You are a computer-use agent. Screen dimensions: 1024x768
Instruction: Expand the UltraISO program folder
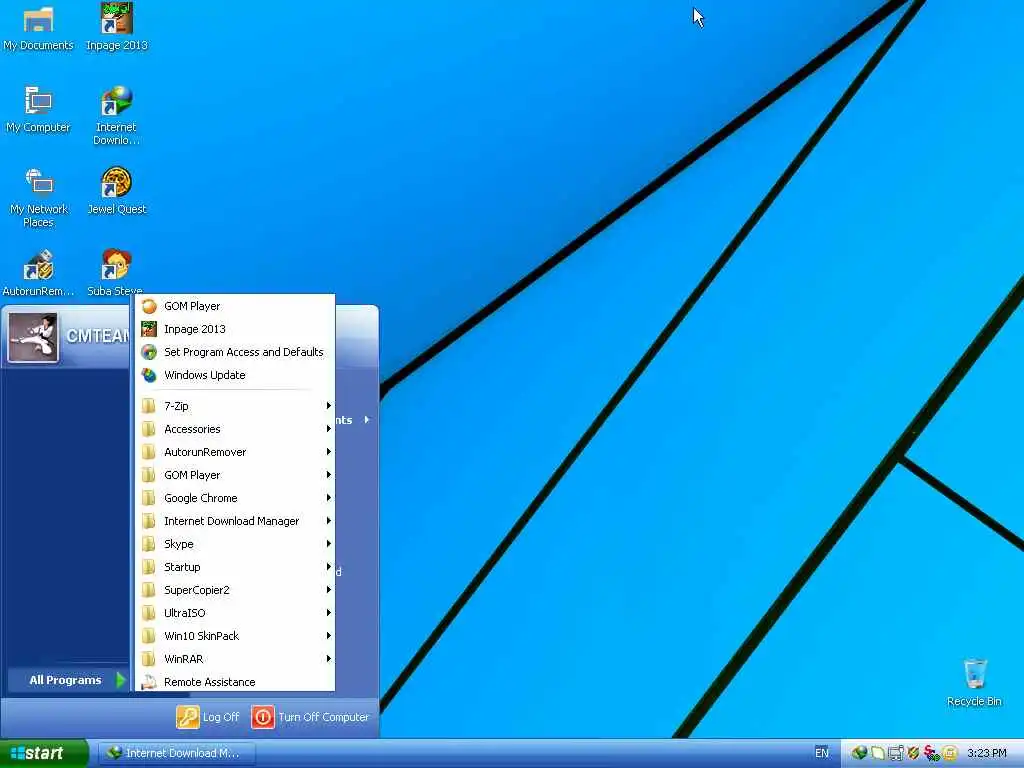click(x=235, y=613)
